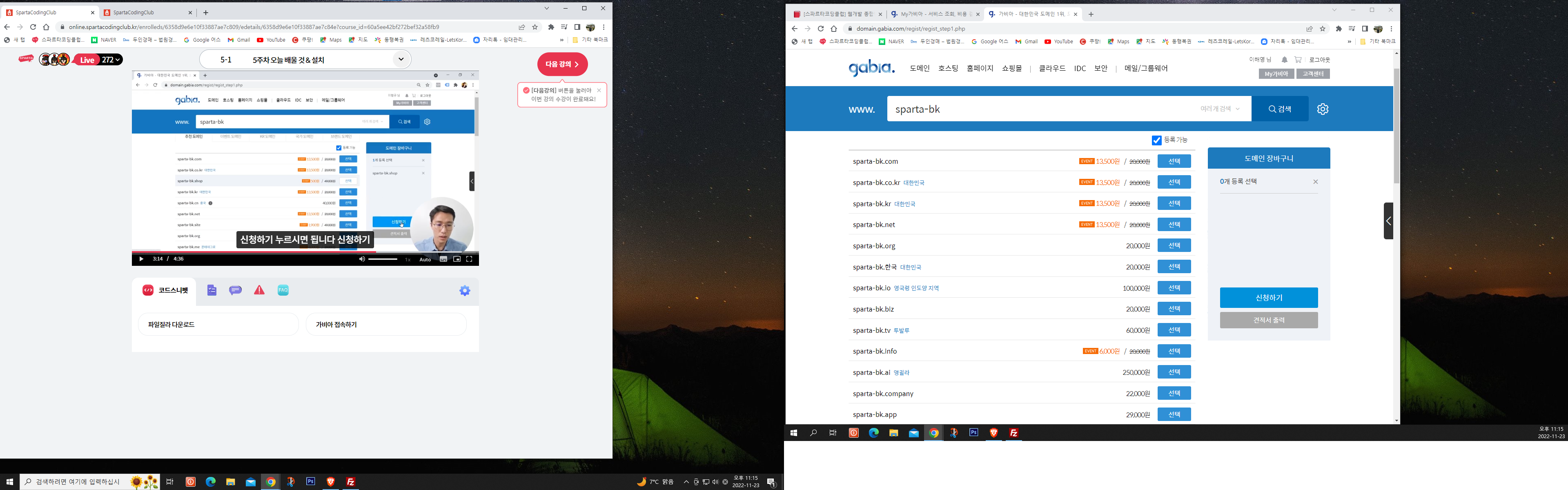
Task: Click the gabia logo in the right window
Action: 872,68
